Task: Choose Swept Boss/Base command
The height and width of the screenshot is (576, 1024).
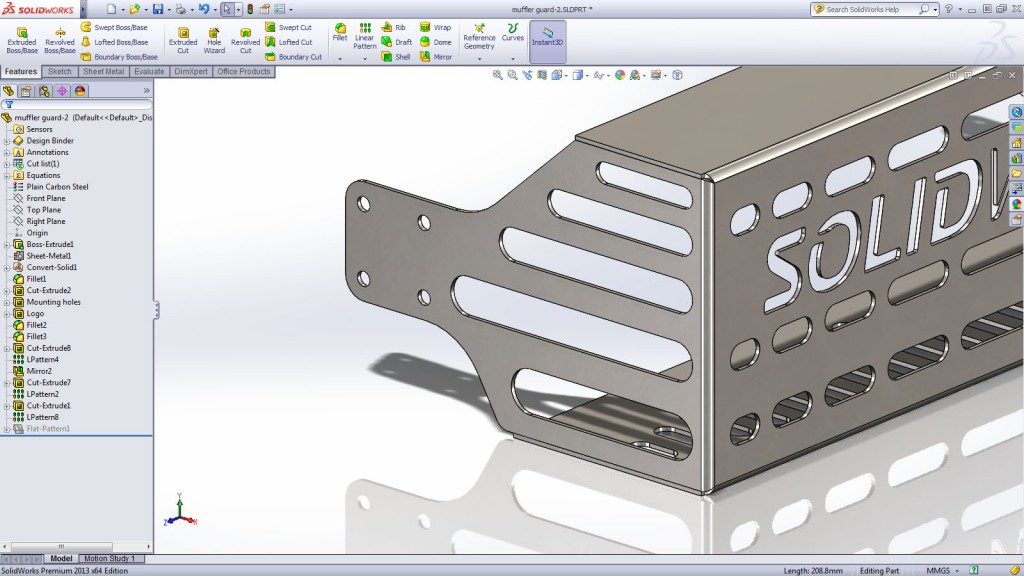Action: tap(114, 27)
